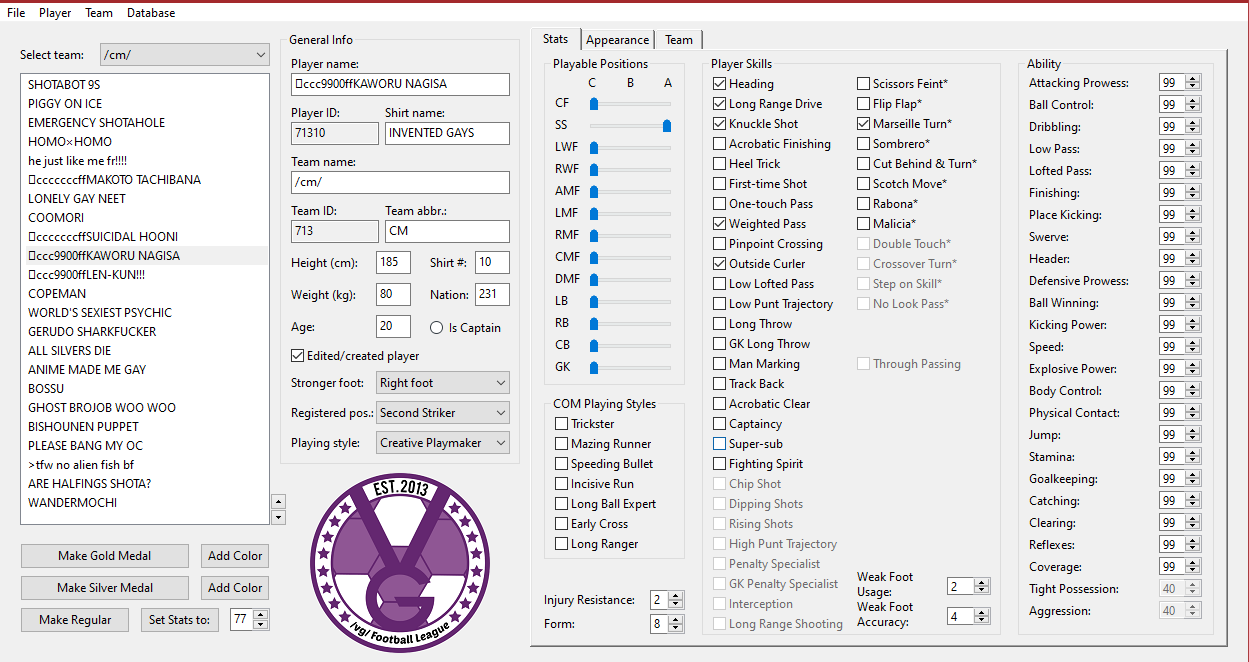Image resolution: width=1249 pixels, height=662 pixels.
Task: Enable the Mazing Runner playing style
Action: [x=562, y=444]
